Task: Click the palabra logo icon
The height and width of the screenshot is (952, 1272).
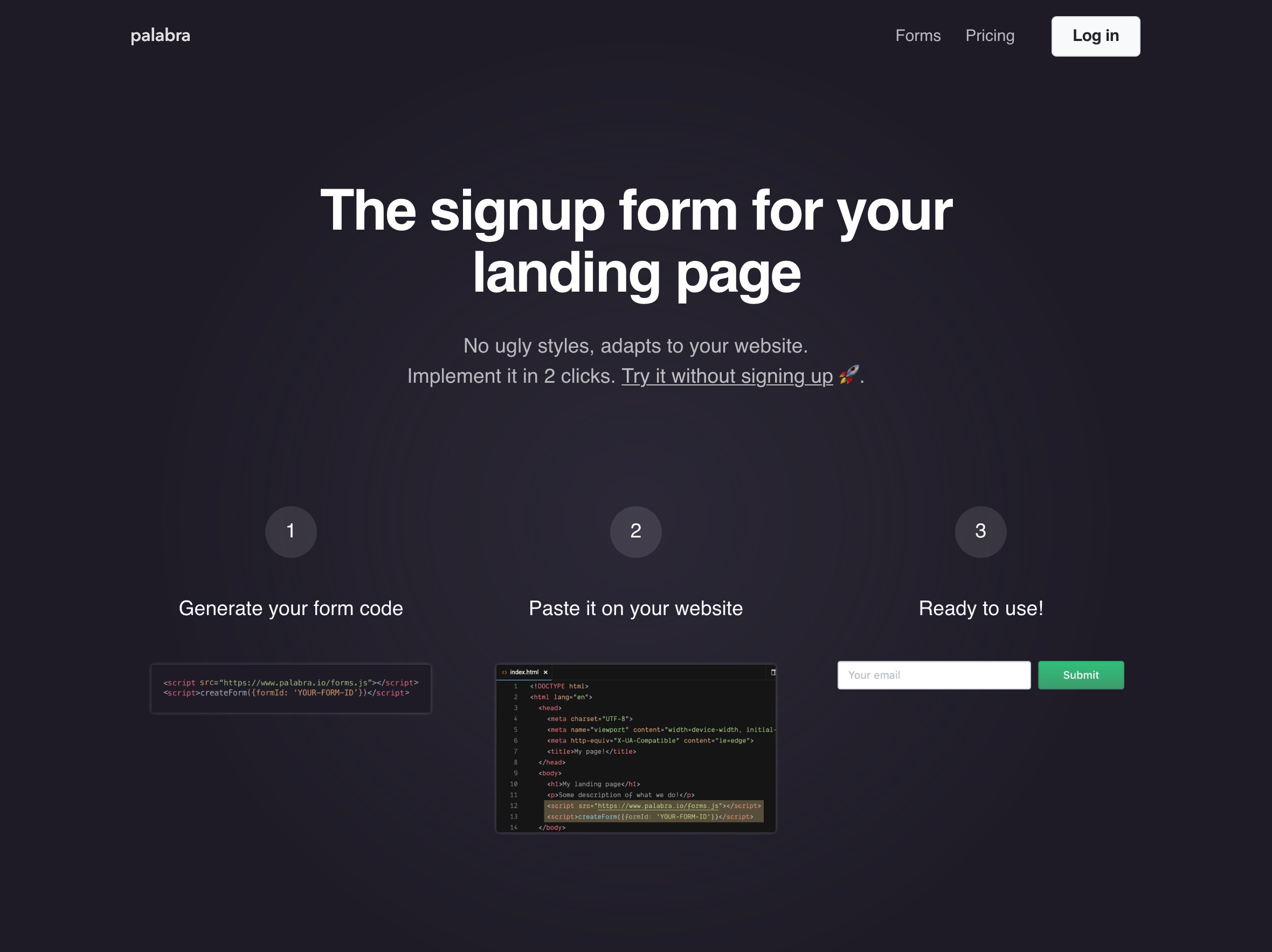Action: pyautogui.click(x=160, y=35)
